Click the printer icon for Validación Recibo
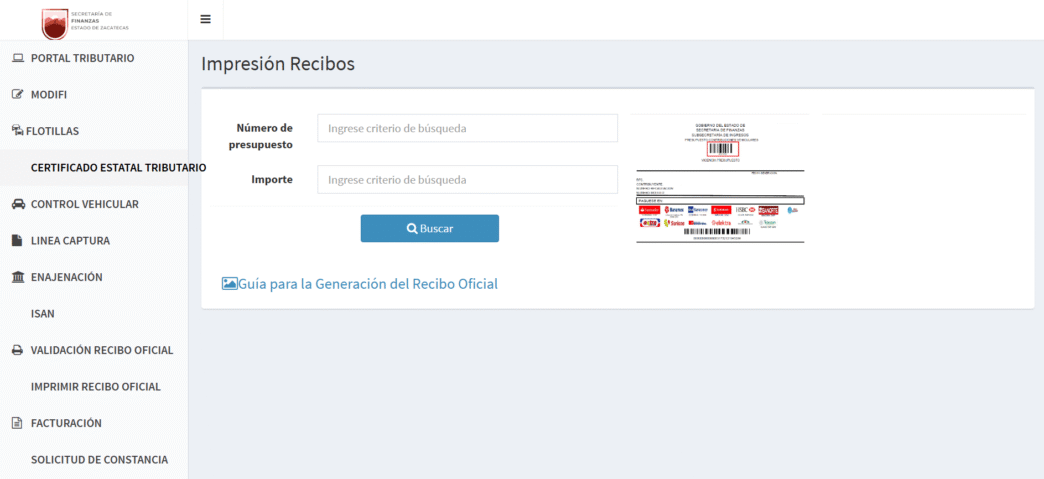 [x=17, y=351]
